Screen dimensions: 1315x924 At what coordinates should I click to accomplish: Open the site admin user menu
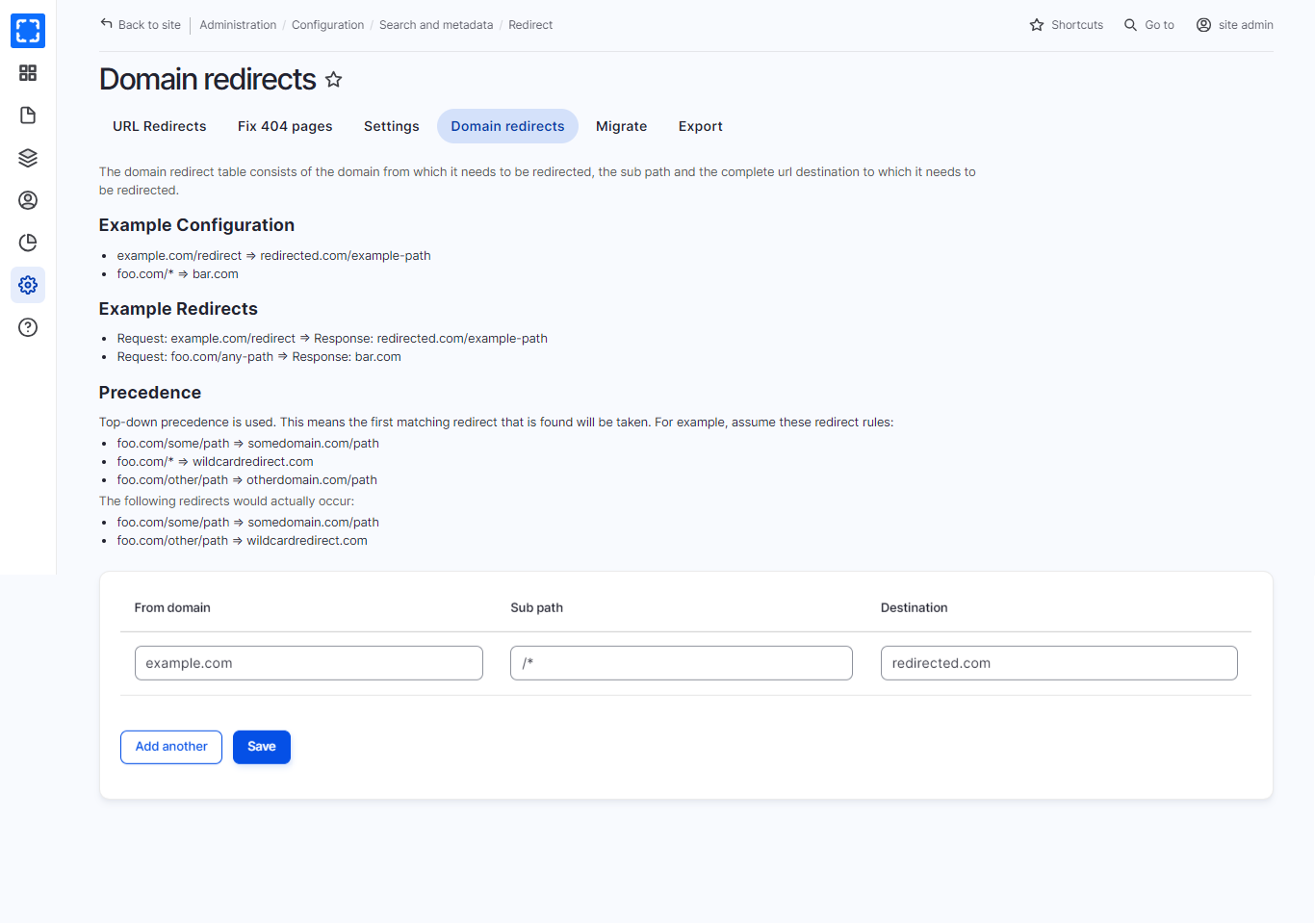point(1234,25)
